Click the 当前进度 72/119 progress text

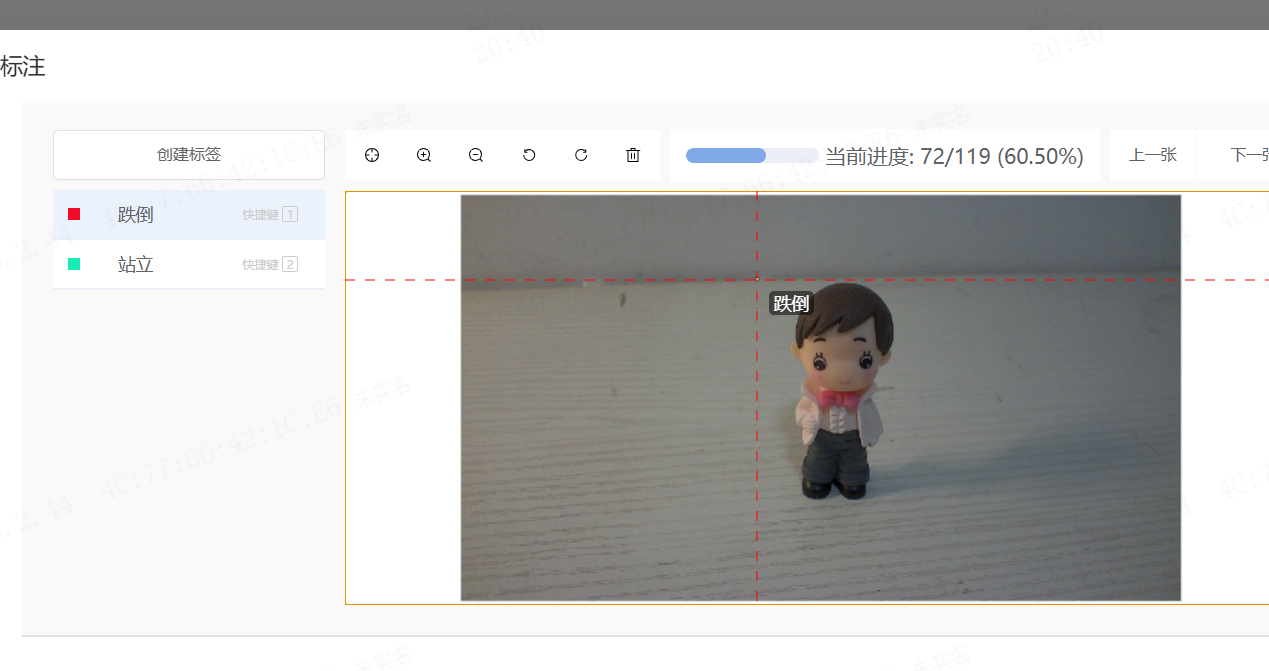(954, 156)
